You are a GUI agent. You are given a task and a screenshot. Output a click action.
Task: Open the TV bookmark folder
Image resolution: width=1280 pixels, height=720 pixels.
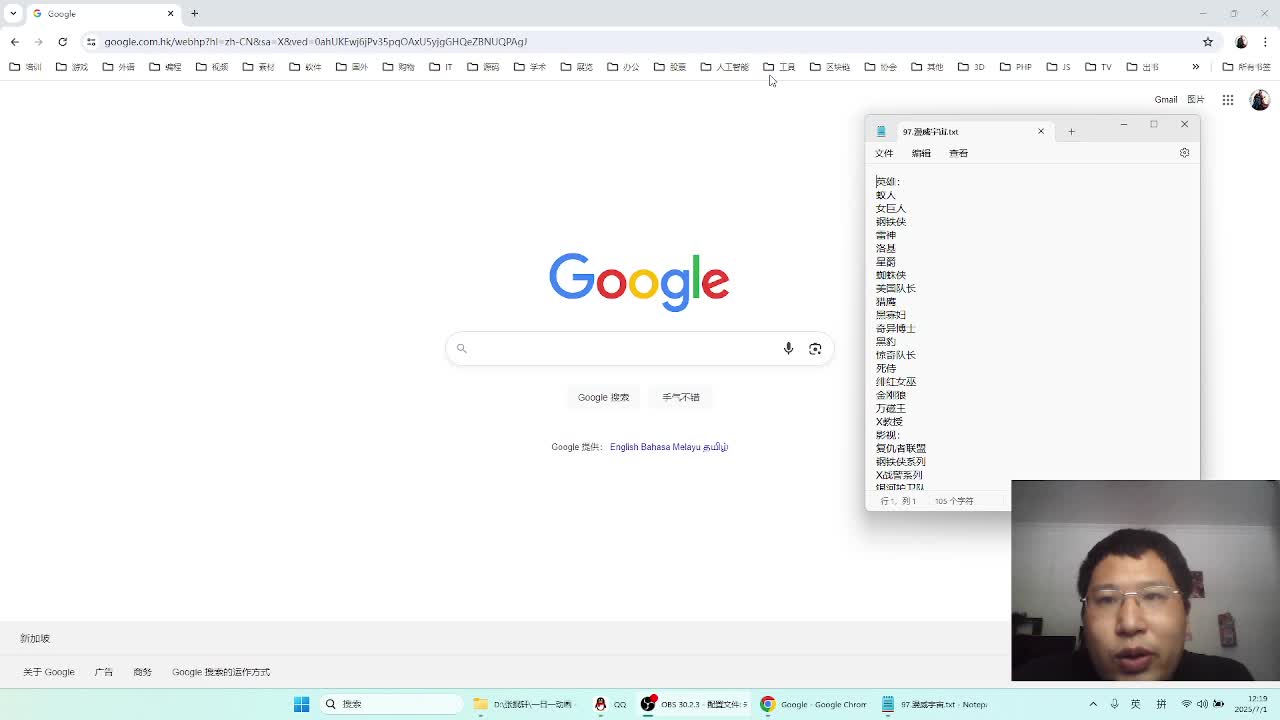click(x=1098, y=67)
